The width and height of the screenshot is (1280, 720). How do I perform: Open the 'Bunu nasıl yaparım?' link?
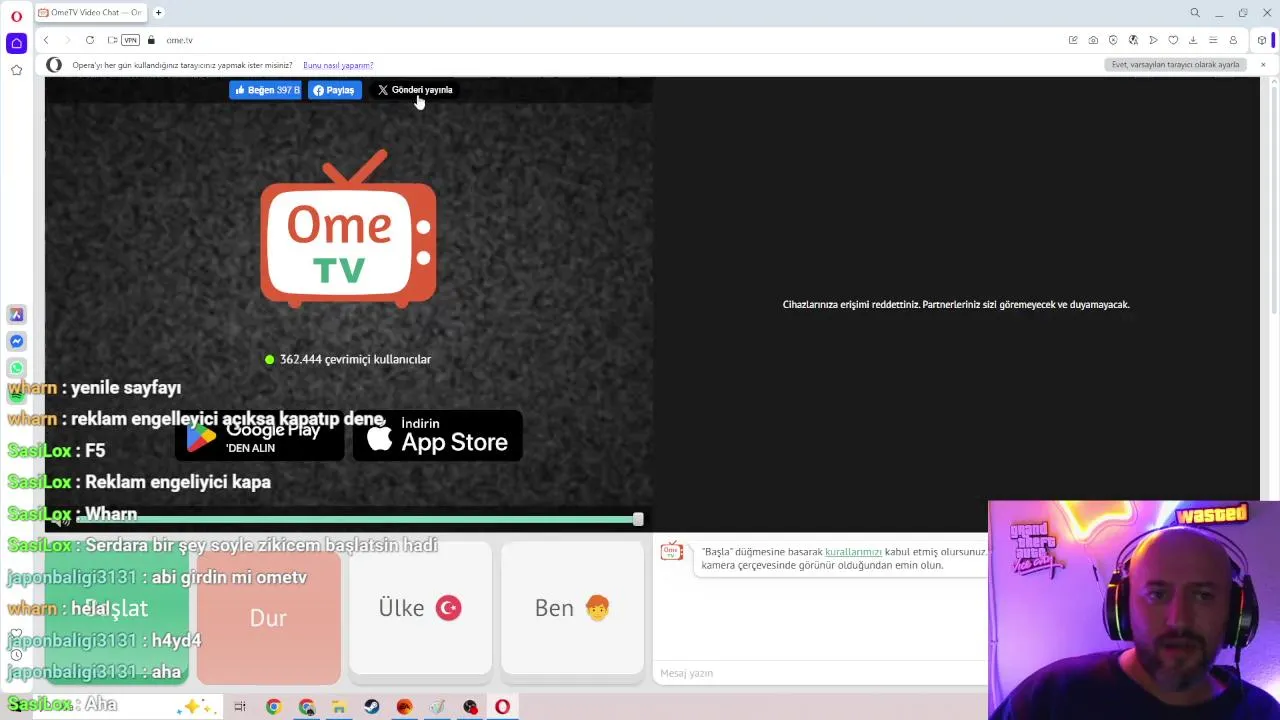(x=338, y=65)
